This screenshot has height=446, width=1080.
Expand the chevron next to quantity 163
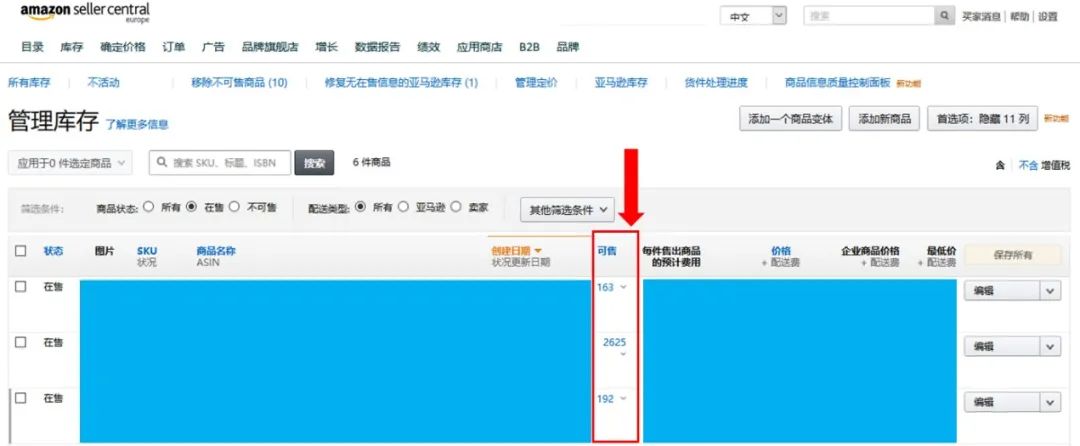(625, 288)
